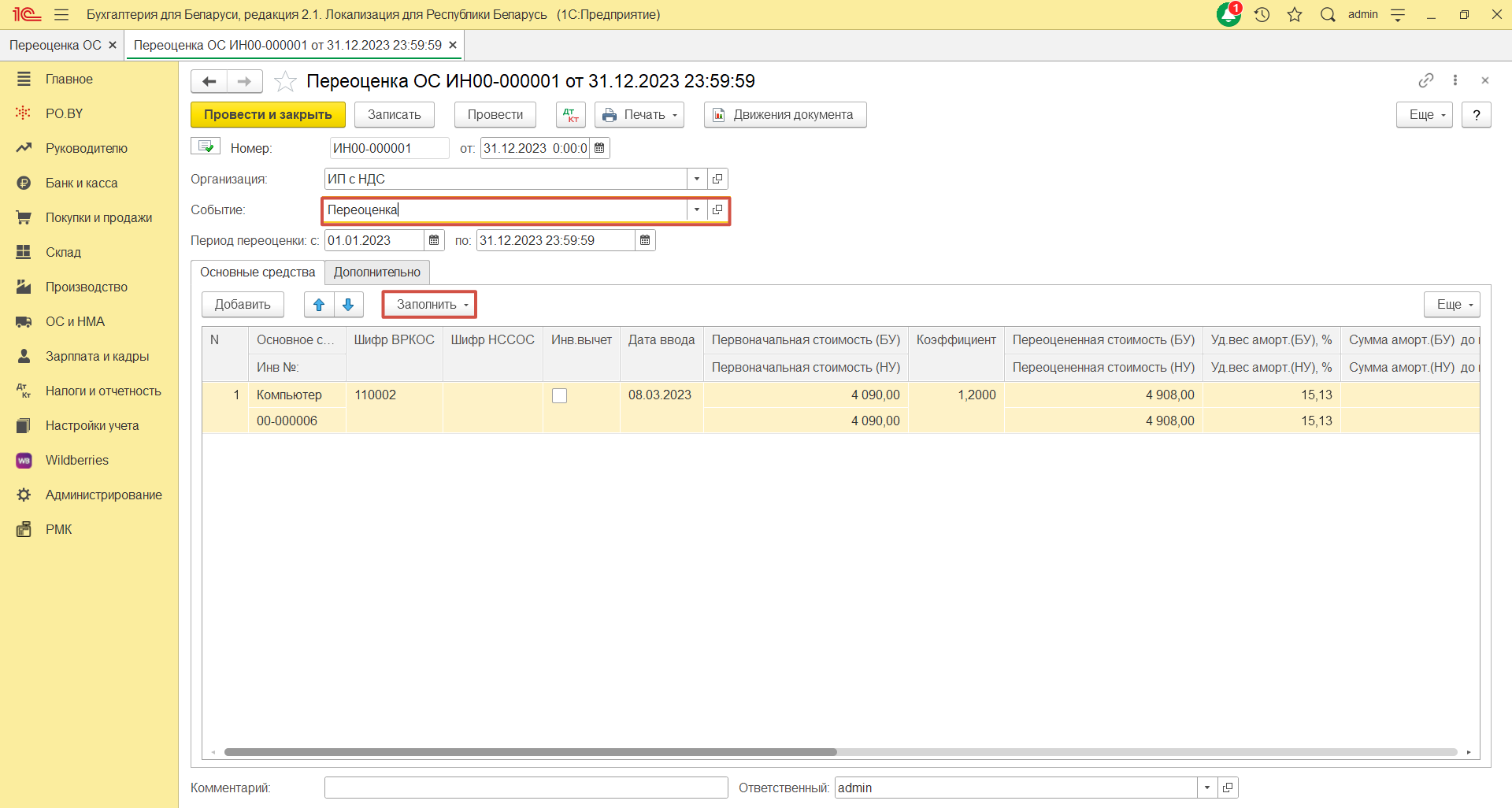Open the notifications bell icon
1512x808 pixels.
pyautogui.click(x=1228, y=14)
